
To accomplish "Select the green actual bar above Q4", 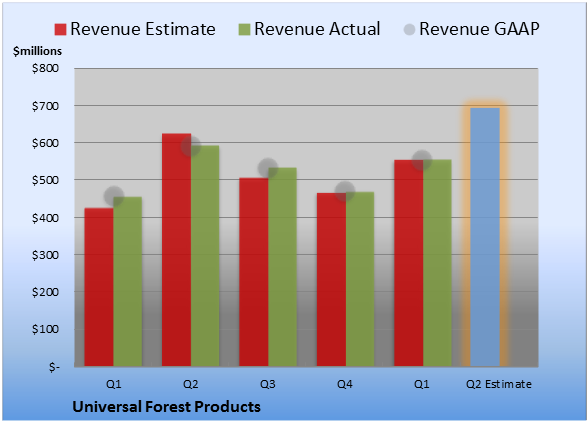I will [x=360, y=279].
